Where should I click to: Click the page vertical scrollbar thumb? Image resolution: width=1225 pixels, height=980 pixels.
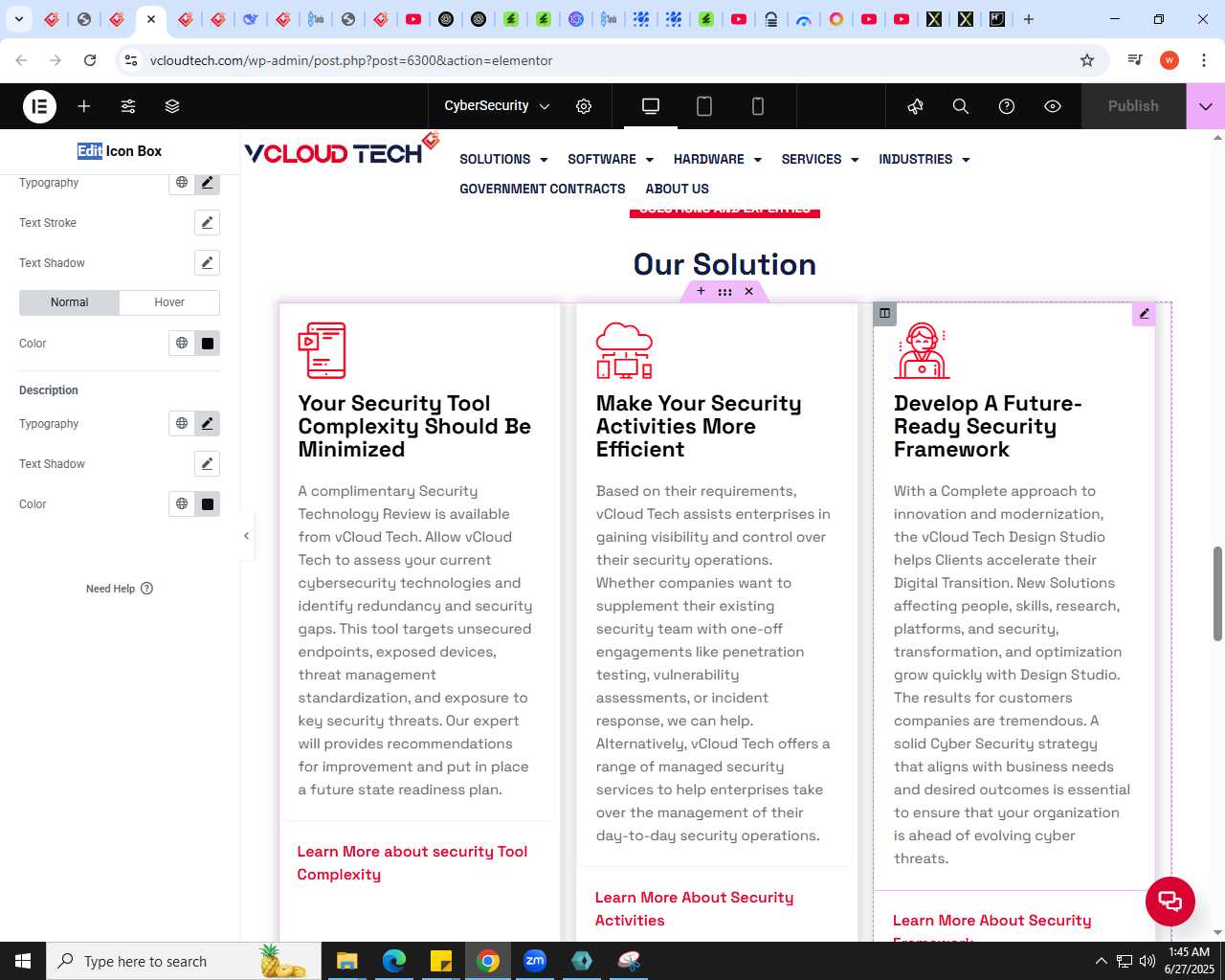point(1217,593)
